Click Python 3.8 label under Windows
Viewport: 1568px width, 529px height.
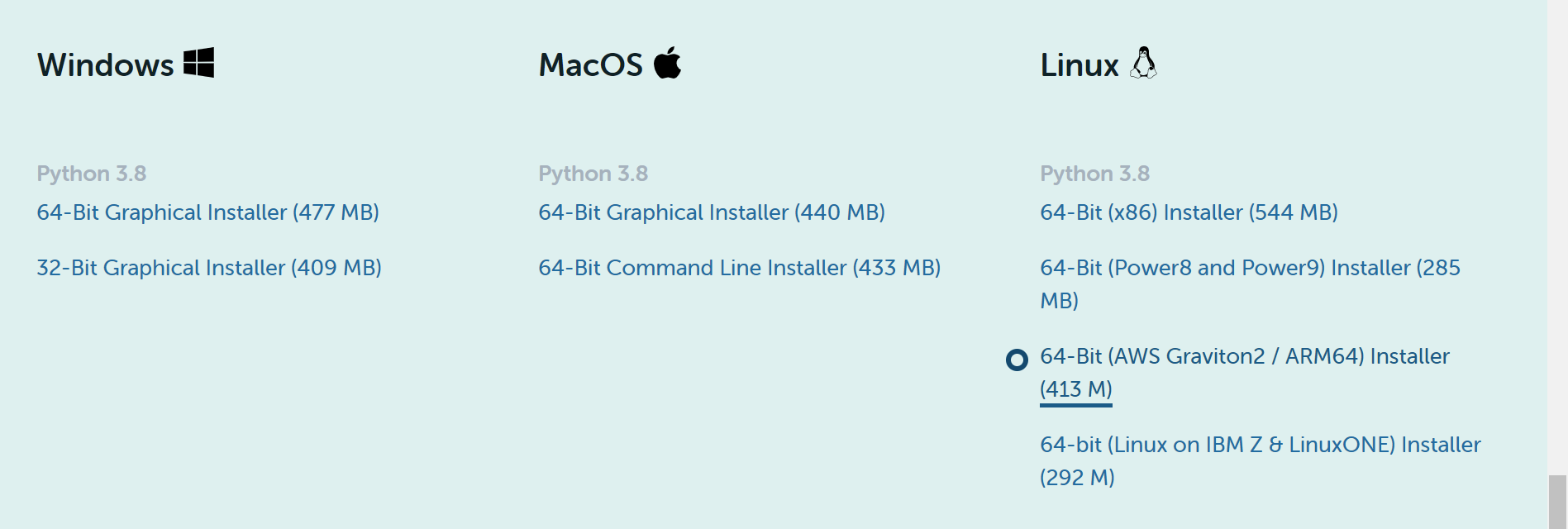pyautogui.click(x=91, y=174)
